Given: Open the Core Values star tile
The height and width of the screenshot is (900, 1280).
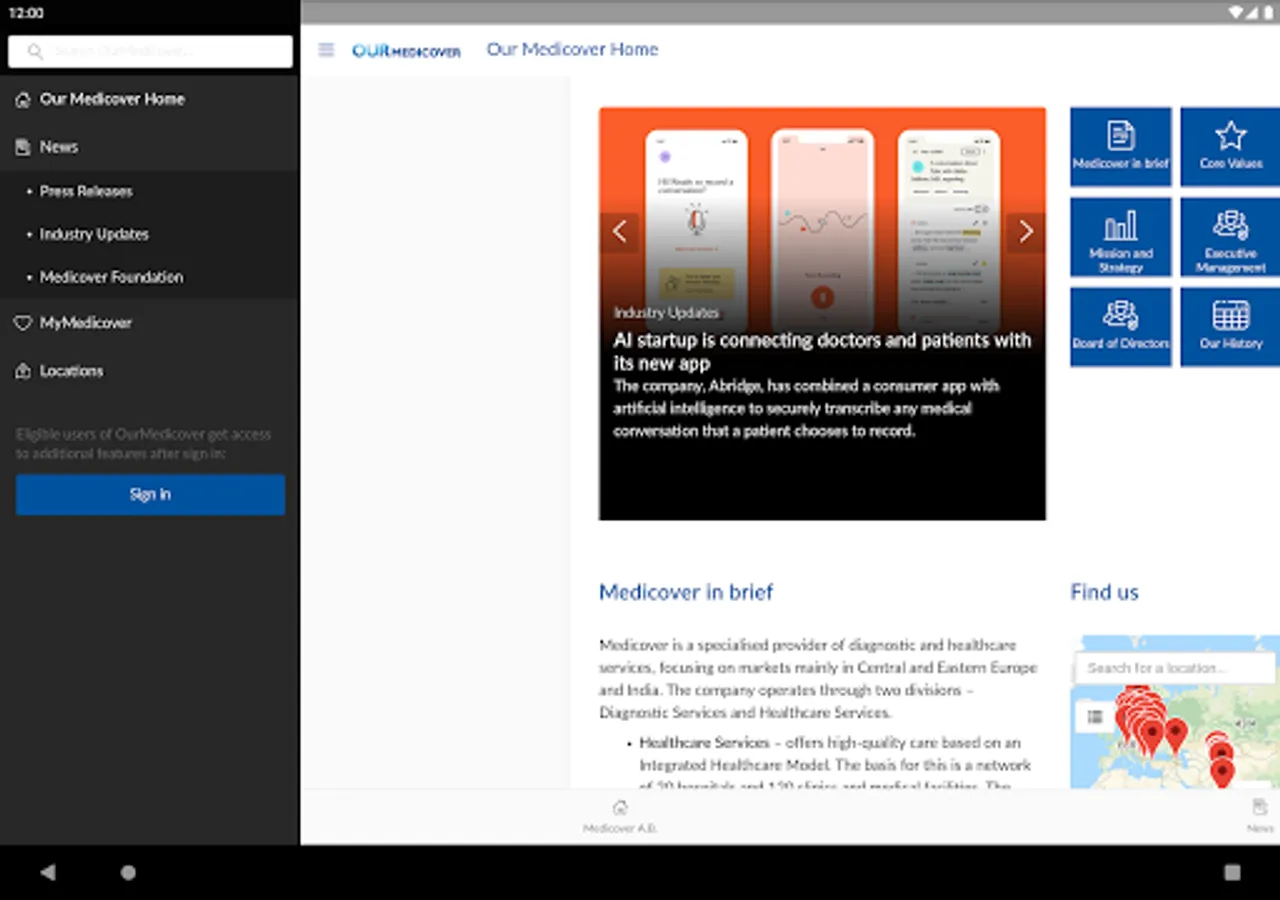Looking at the screenshot, I should click(x=1230, y=147).
